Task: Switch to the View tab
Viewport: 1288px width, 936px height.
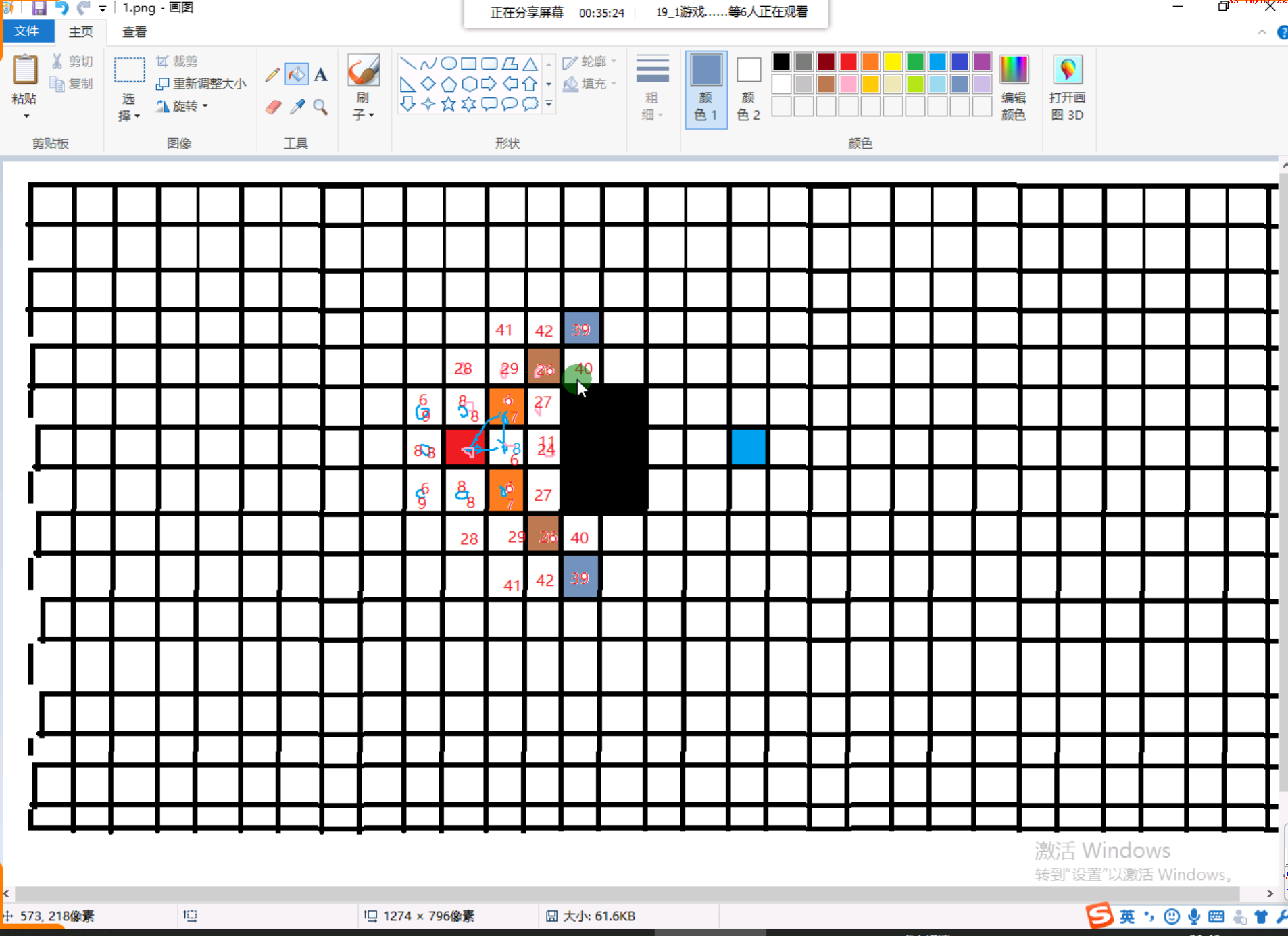Action: [134, 32]
